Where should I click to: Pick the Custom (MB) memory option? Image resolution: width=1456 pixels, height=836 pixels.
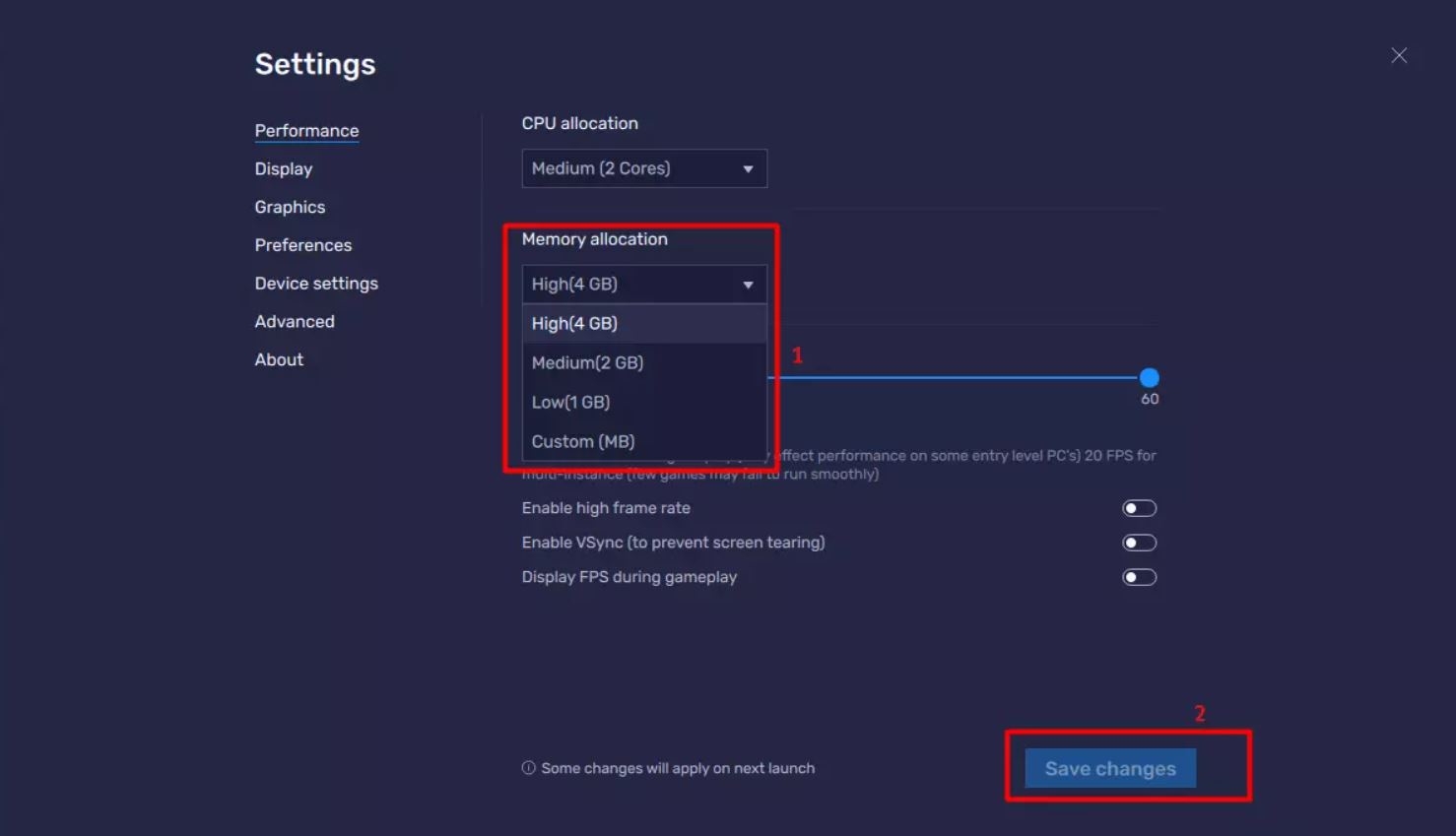point(583,442)
